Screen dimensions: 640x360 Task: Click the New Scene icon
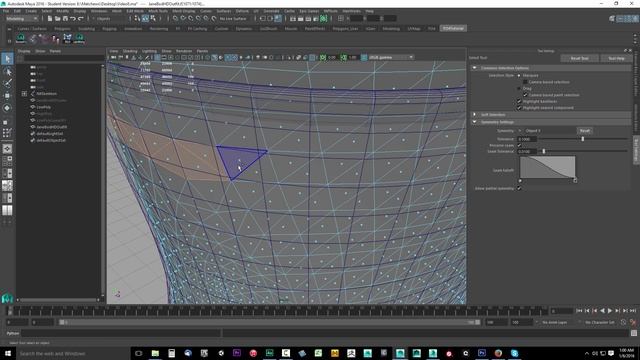click(50, 18)
